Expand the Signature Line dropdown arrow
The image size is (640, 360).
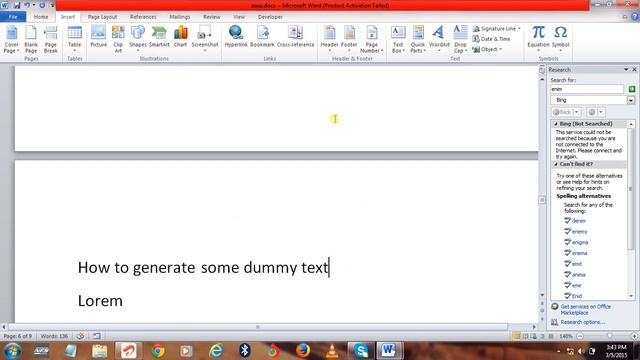pyautogui.click(x=519, y=29)
